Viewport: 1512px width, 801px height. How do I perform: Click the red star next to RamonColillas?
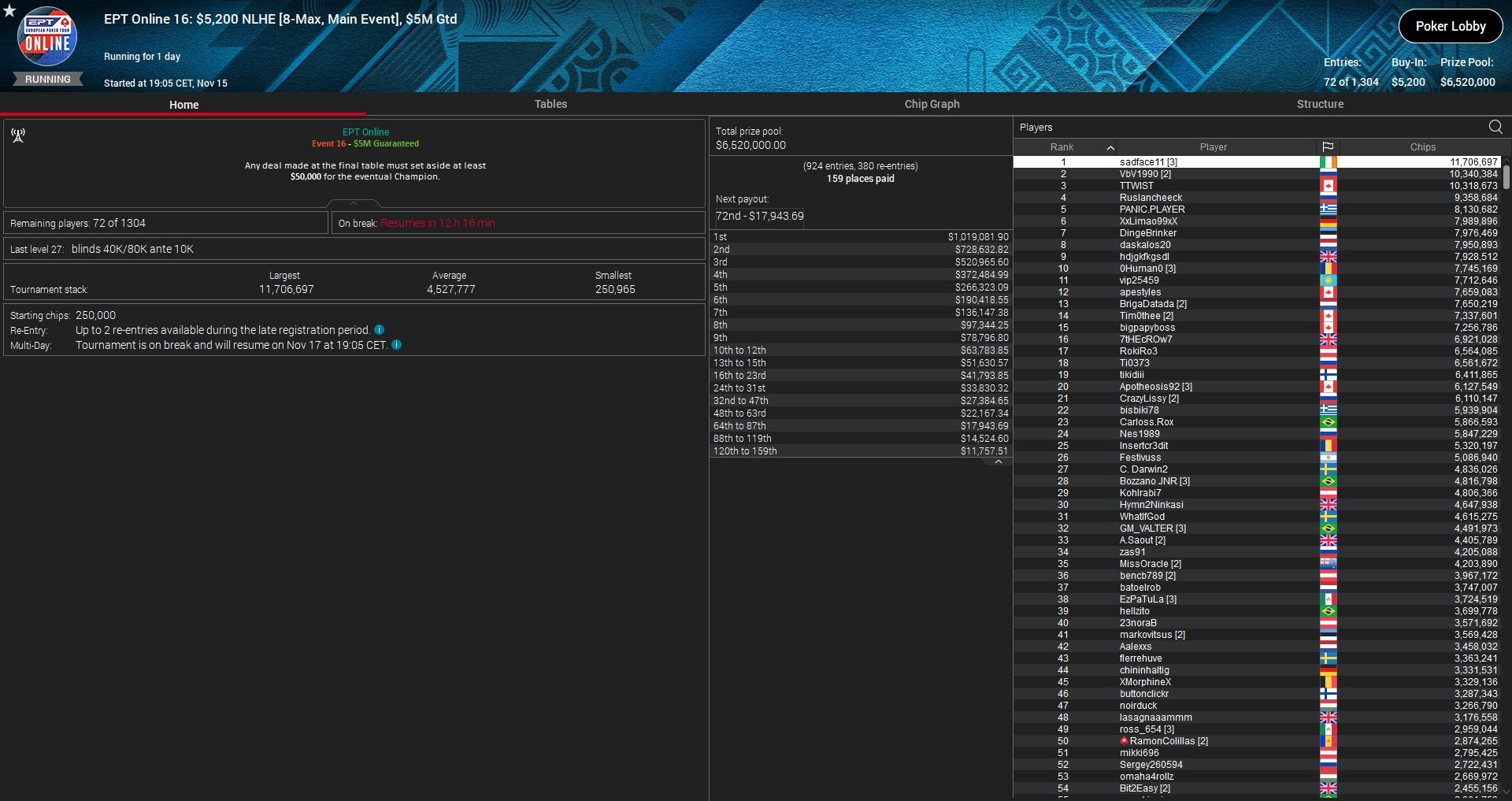pyautogui.click(x=1125, y=740)
